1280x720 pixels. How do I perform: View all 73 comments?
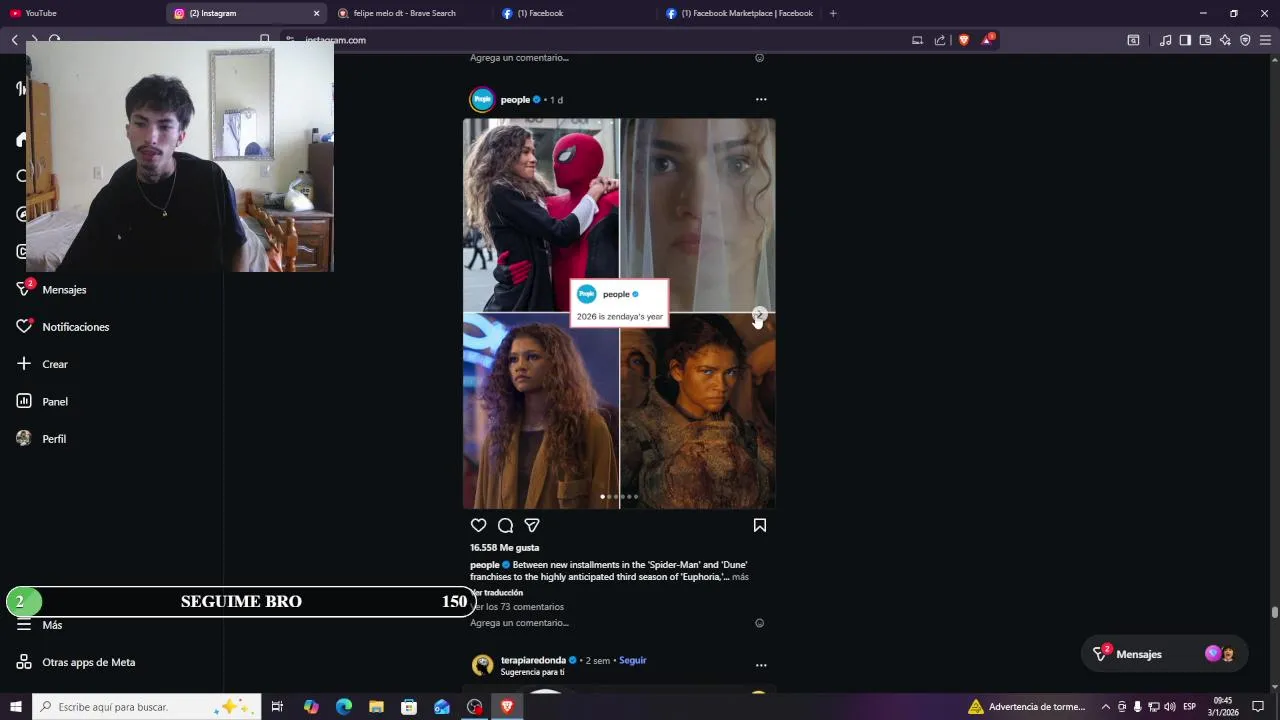(517, 607)
